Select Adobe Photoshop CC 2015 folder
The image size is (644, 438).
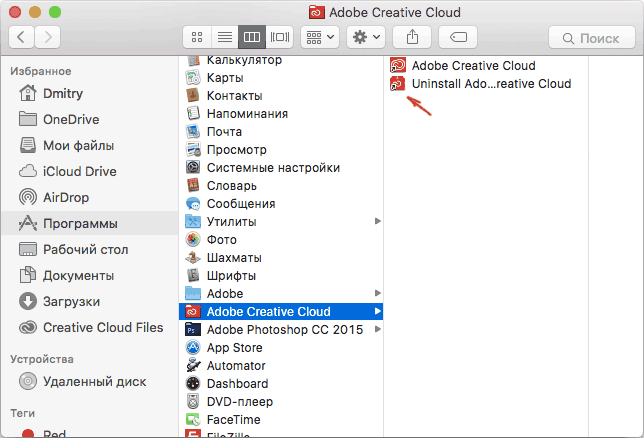coord(281,330)
